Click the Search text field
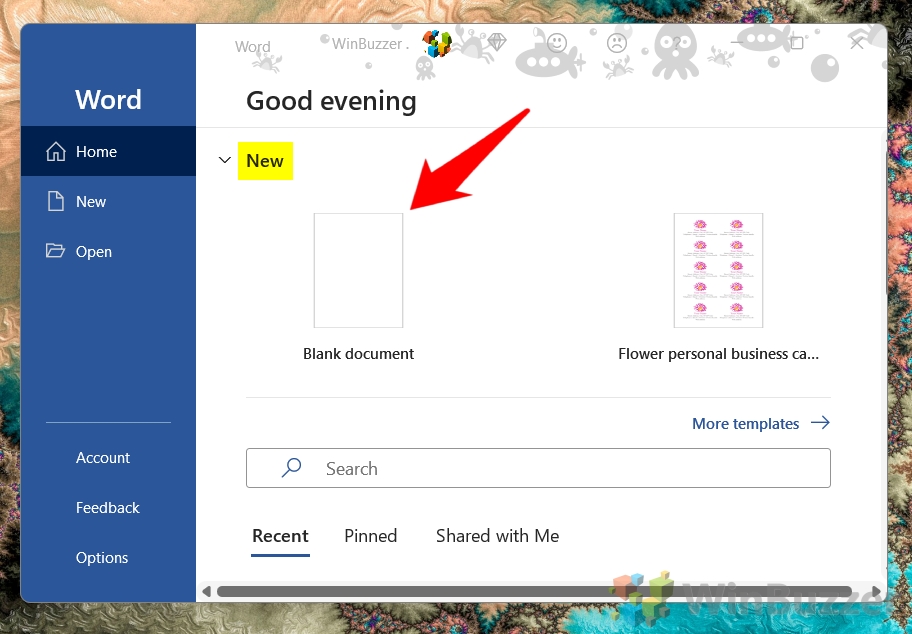Image resolution: width=912 pixels, height=634 pixels. pyautogui.click(x=538, y=468)
